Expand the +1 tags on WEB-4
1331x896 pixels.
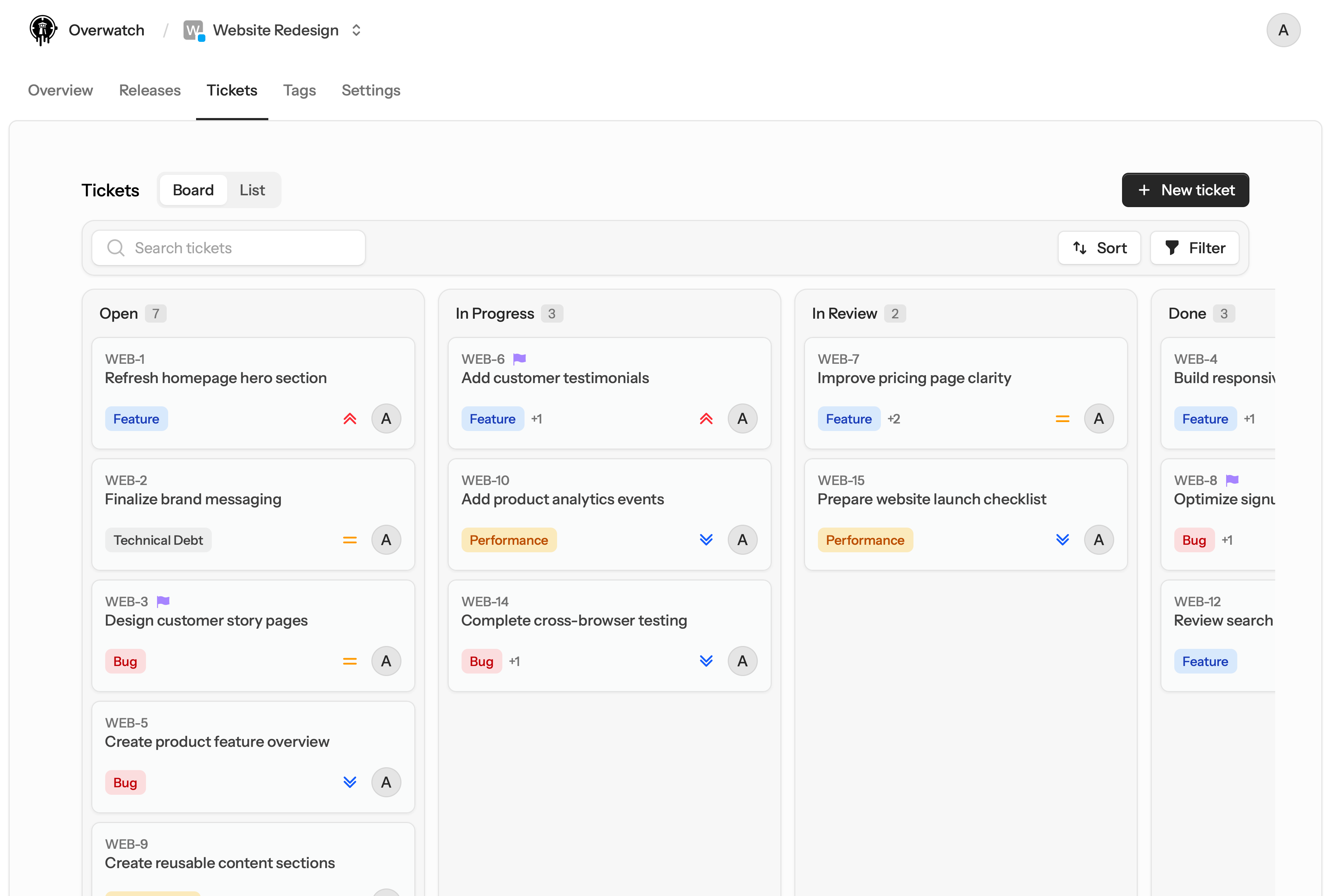click(1249, 419)
